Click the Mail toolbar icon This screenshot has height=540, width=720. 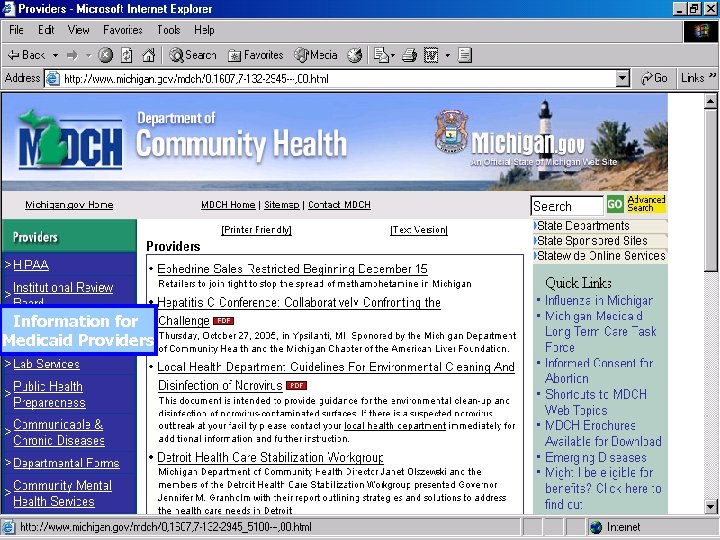[381, 56]
